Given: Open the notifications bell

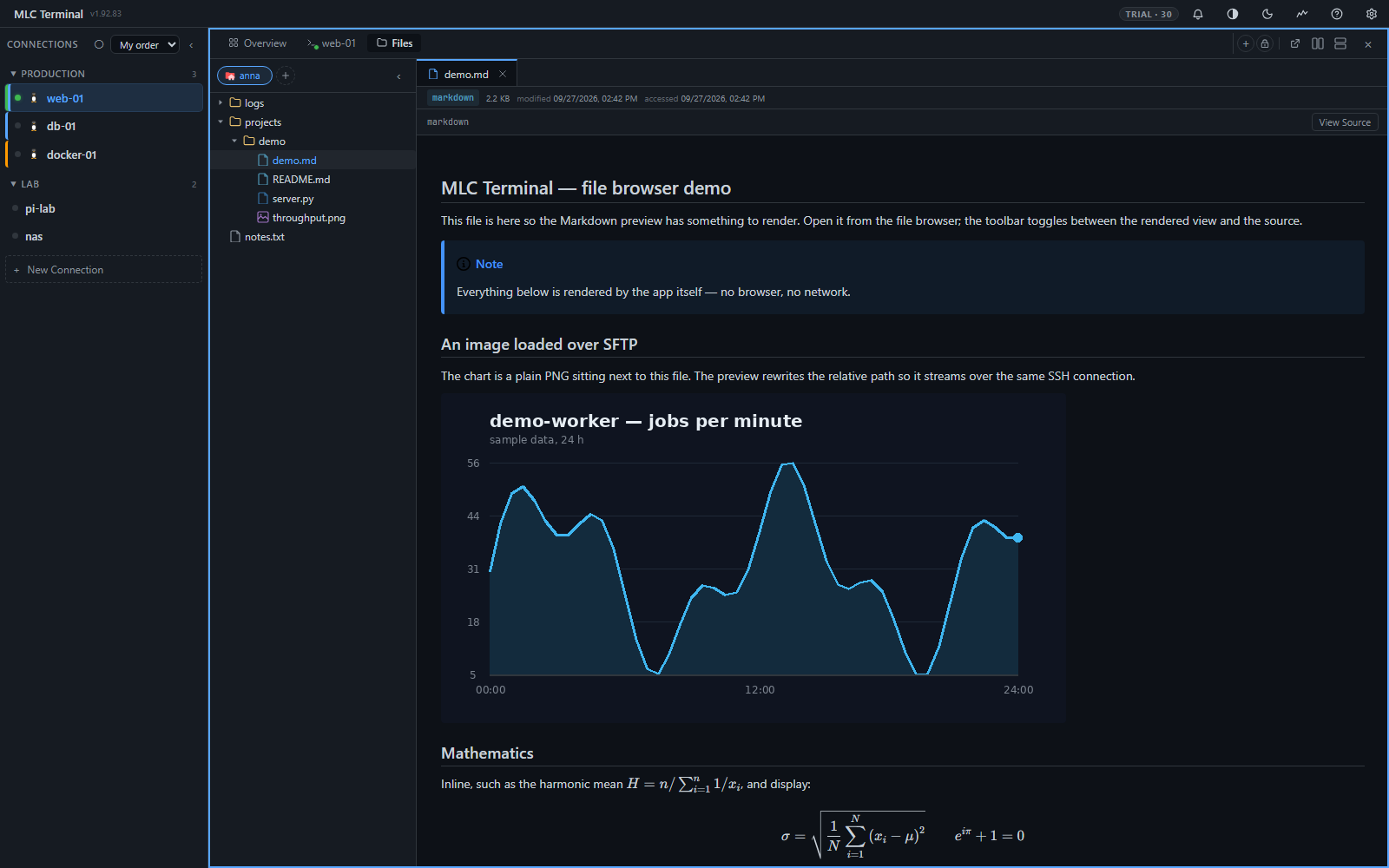Looking at the screenshot, I should tap(1198, 14).
